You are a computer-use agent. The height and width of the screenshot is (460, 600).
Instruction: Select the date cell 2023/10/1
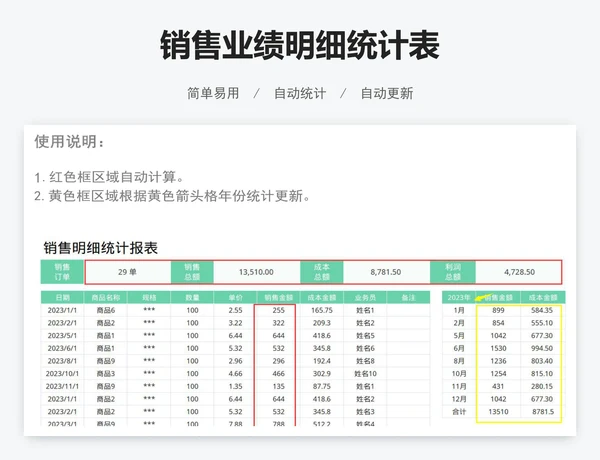pyautogui.click(x=62, y=374)
